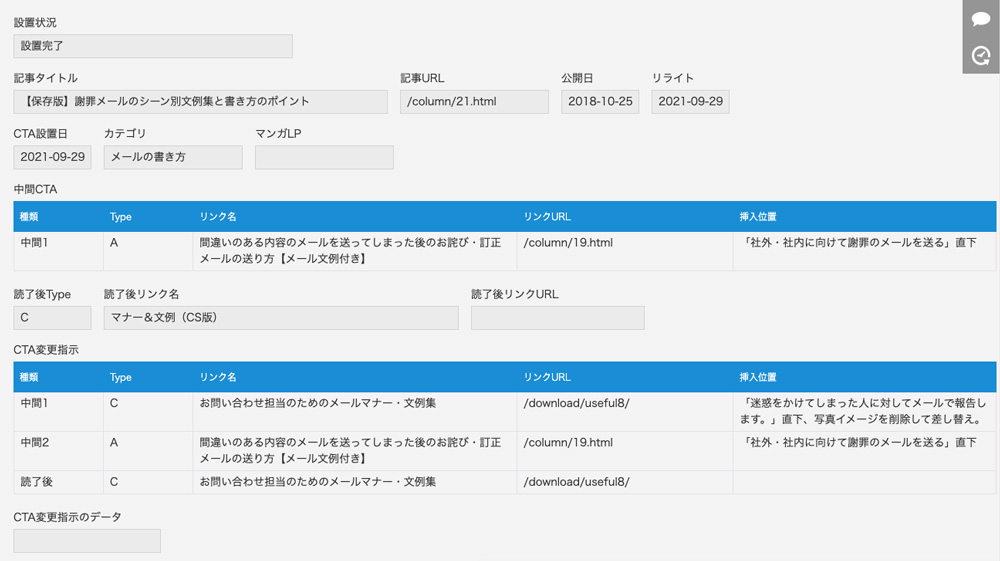Select the 公開日 field showing 2018-10-25

pyautogui.click(x=600, y=101)
